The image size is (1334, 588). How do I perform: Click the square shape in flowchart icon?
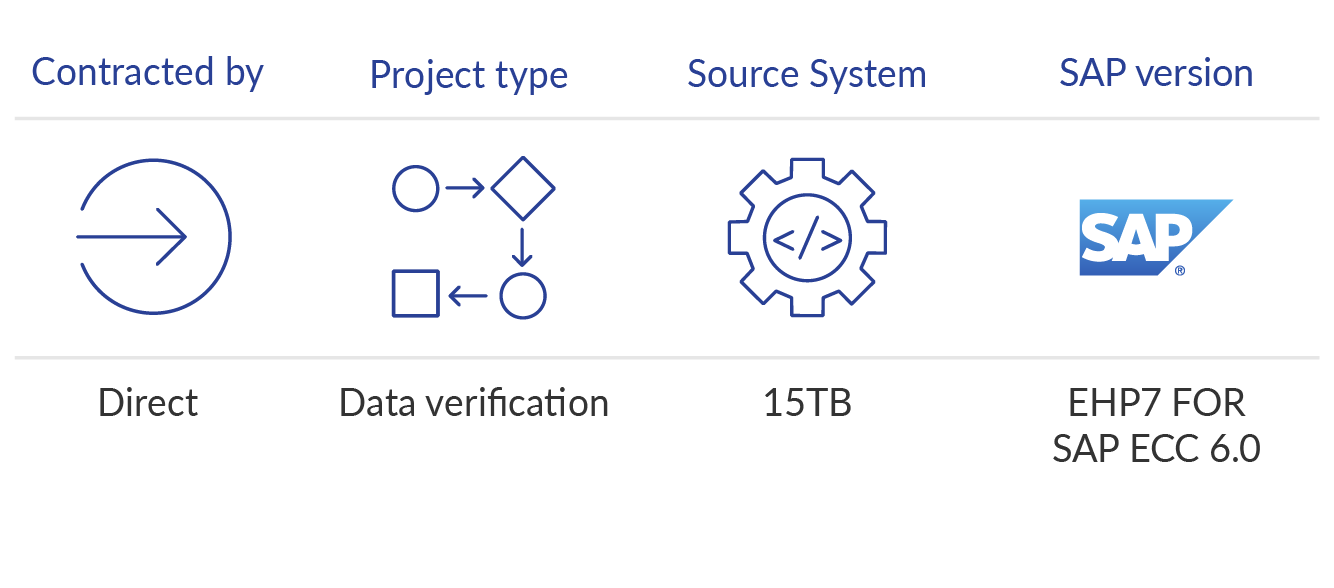[x=415, y=294]
